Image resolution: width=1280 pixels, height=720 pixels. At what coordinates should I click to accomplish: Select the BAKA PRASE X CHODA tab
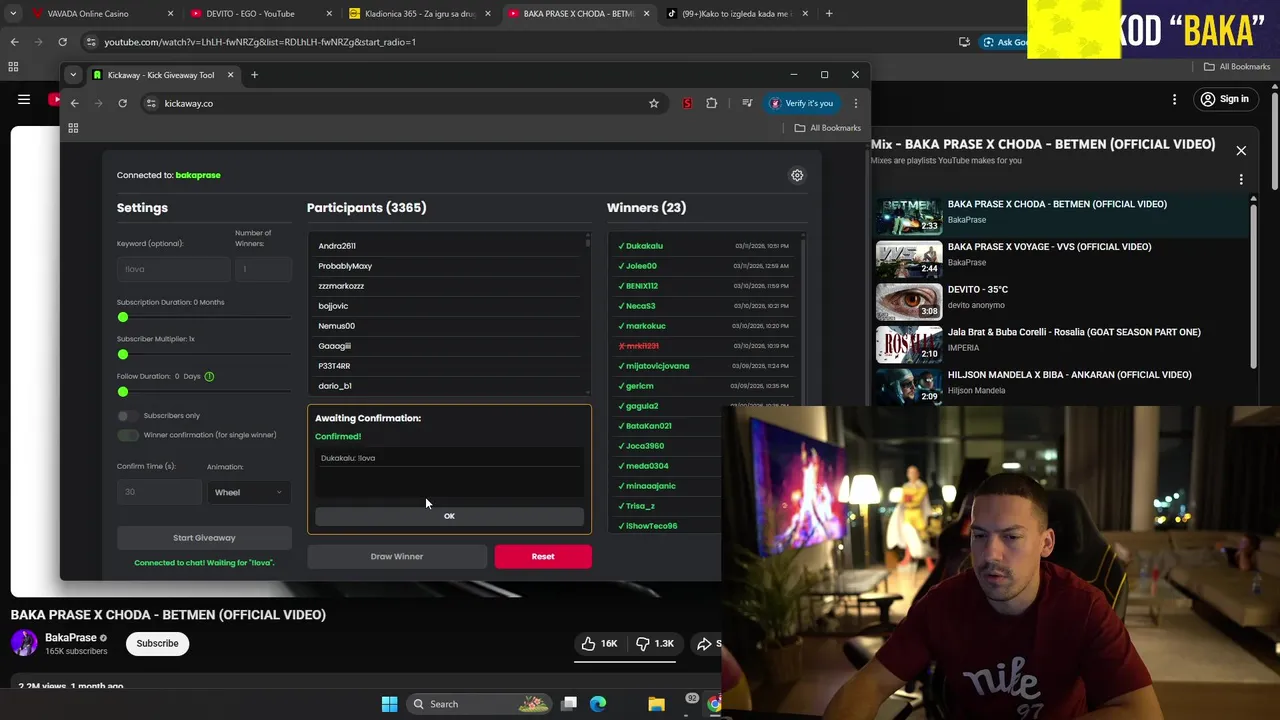click(x=576, y=14)
